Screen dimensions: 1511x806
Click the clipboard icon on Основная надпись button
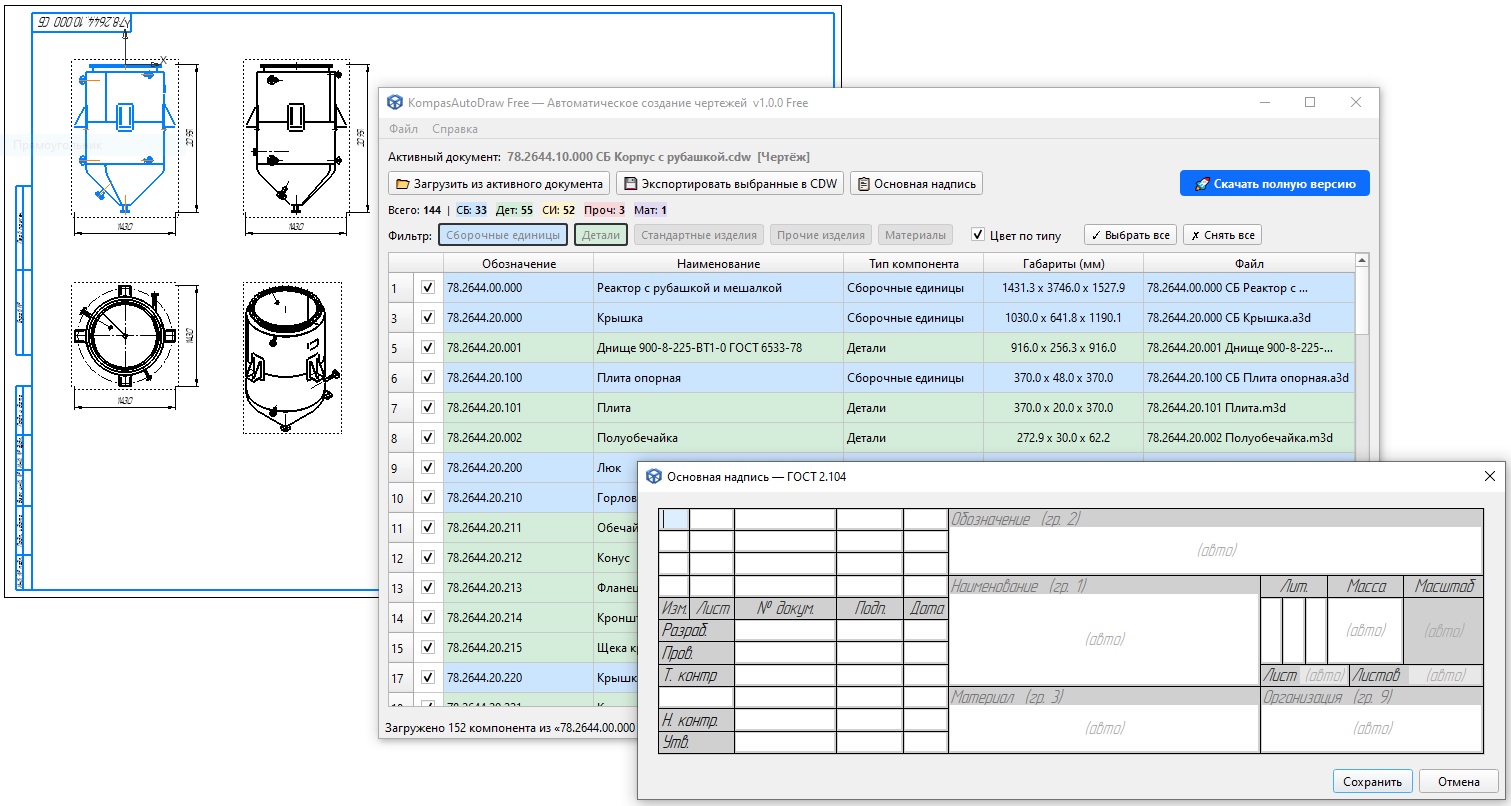863,184
